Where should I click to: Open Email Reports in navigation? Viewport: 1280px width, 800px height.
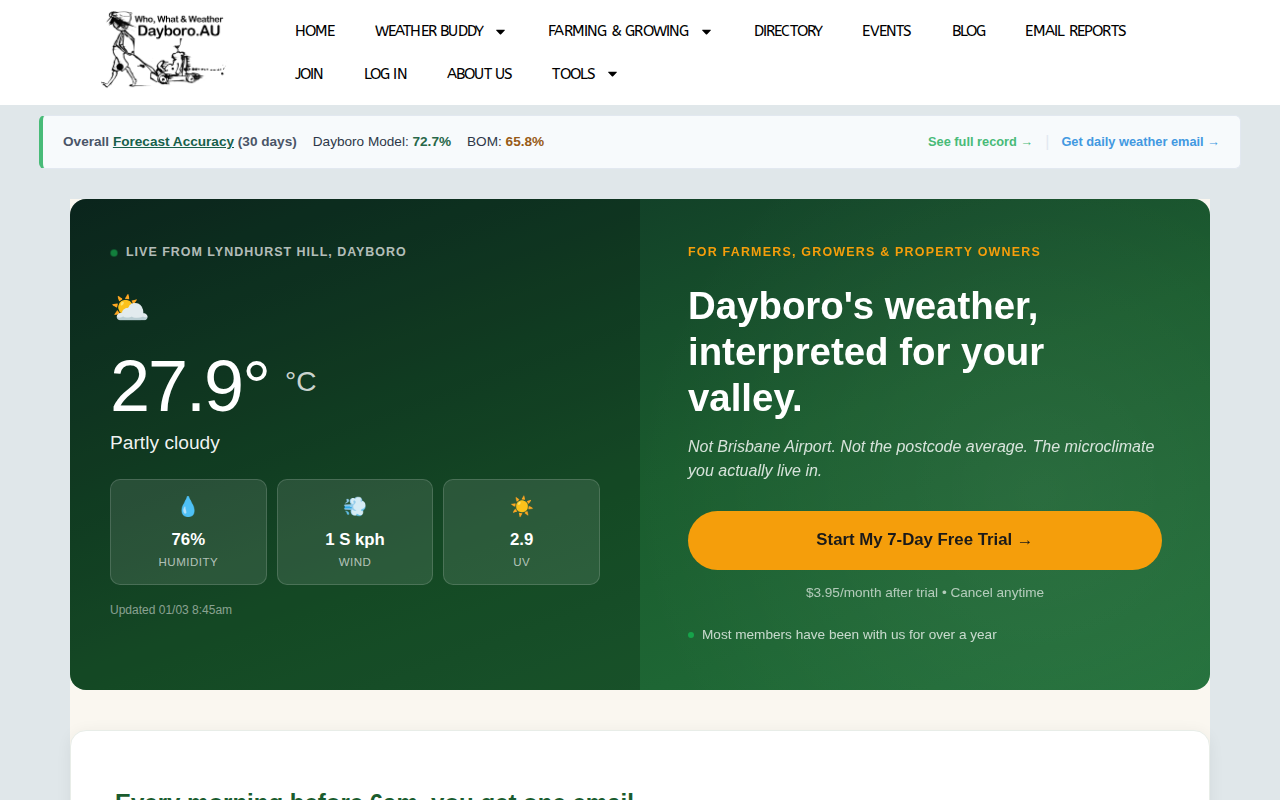[x=1076, y=31]
